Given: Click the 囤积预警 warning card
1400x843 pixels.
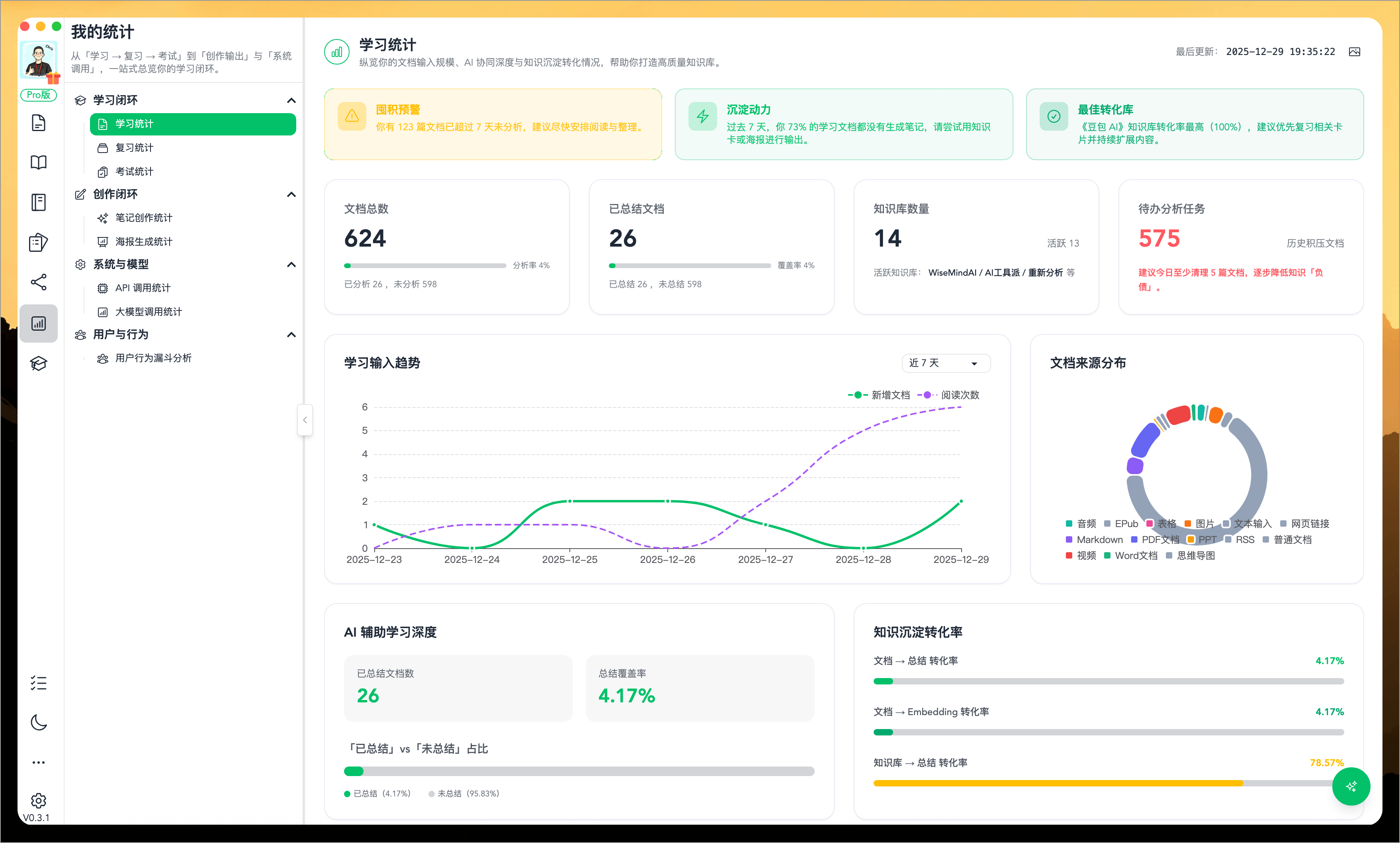Looking at the screenshot, I should click(493, 124).
